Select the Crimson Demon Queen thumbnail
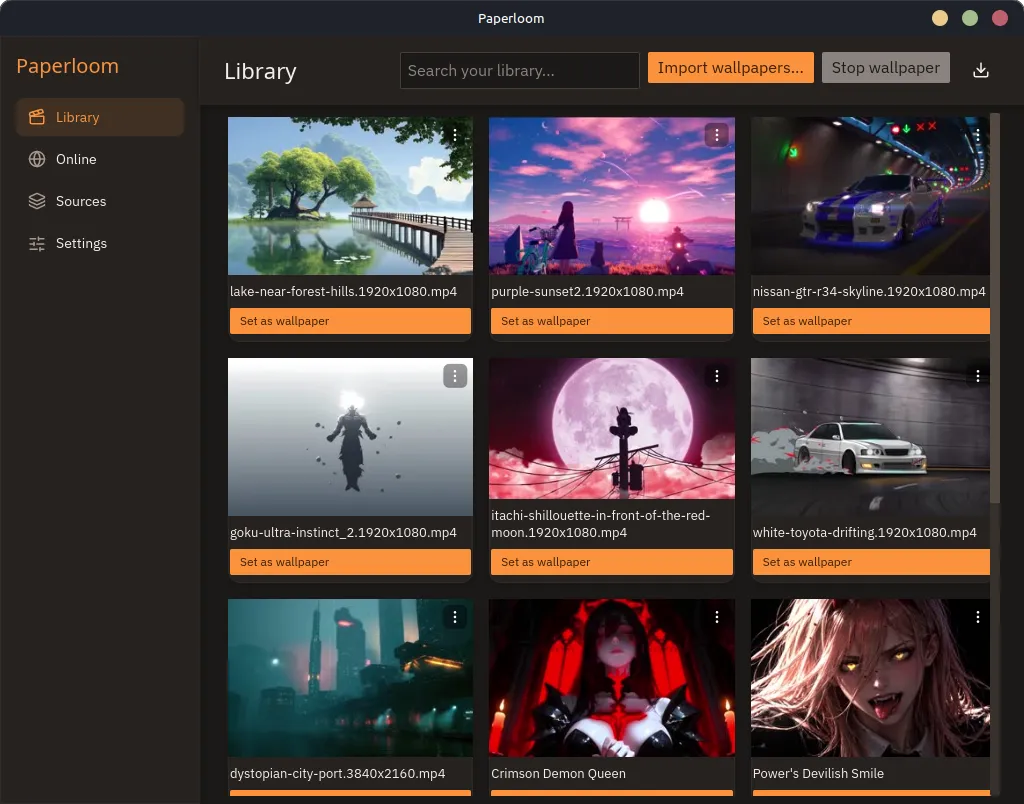Image resolution: width=1024 pixels, height=804 pixels. (x=612, y=678)
